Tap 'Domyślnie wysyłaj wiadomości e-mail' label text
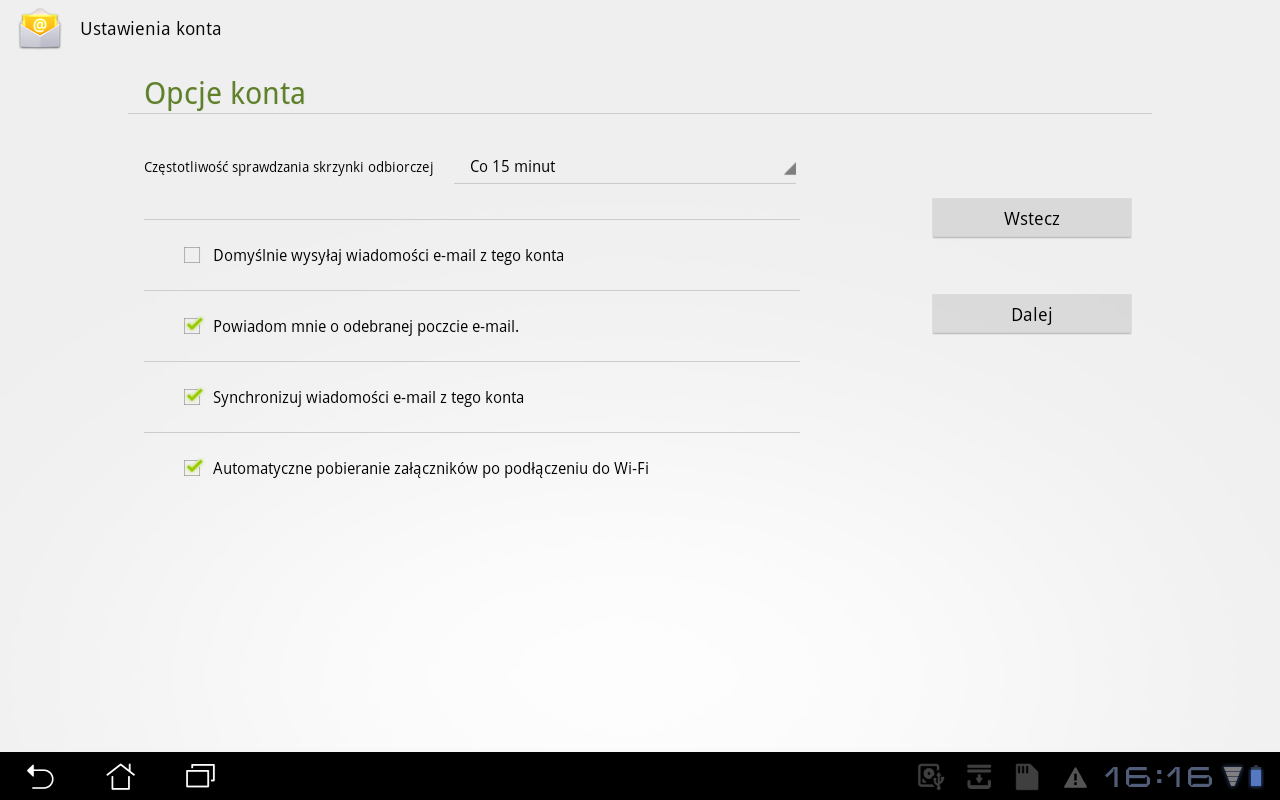Image resolution: width=1280 pixels, height=800 pixels. click(388, 256)
